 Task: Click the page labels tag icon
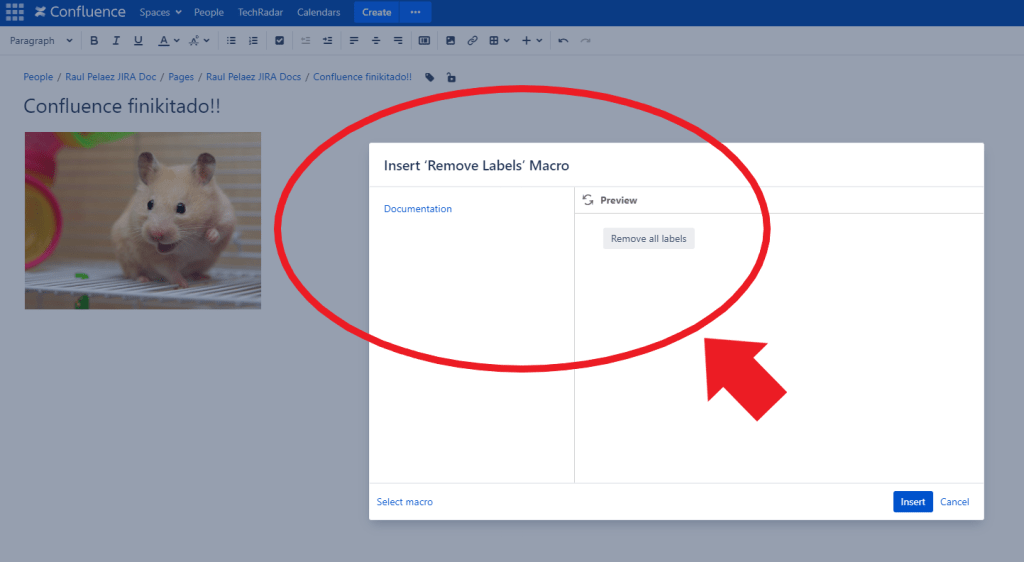(430, 77)
